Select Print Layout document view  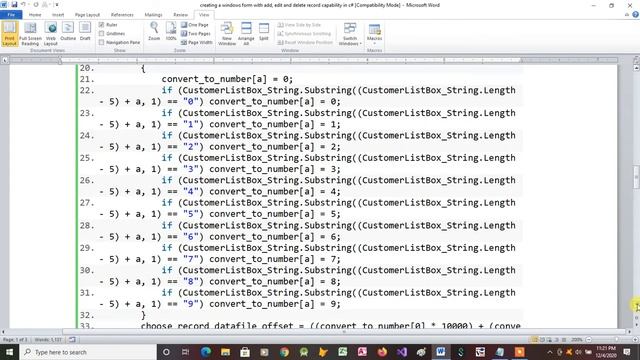(x=9, y=33)
